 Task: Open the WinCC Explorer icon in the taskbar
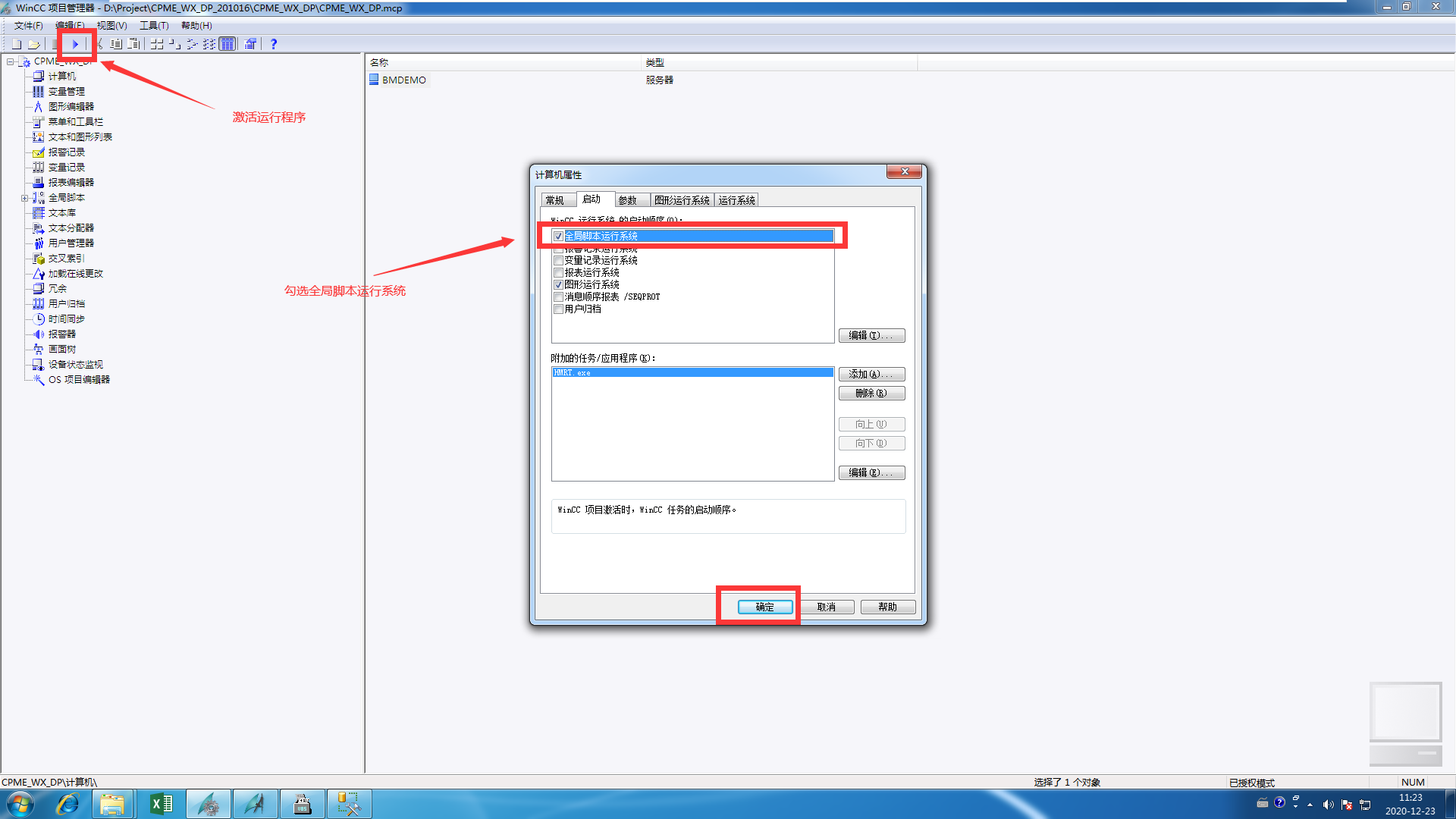(209, 803)
